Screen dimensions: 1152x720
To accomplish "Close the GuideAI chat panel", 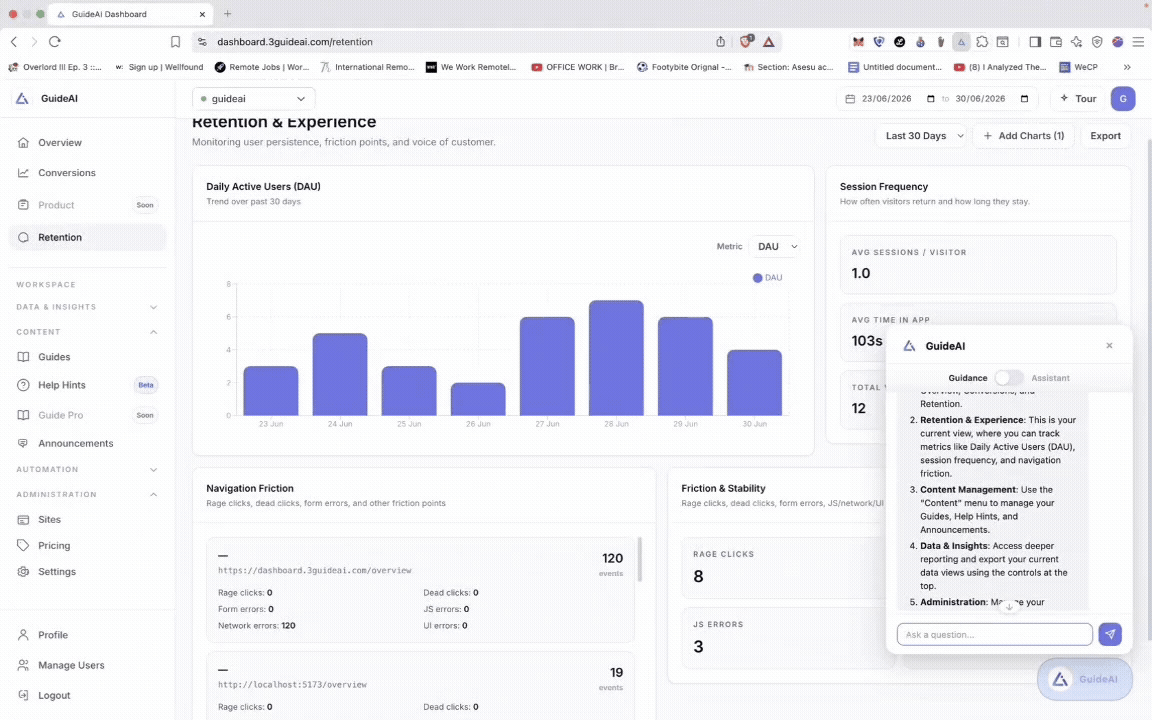I will point(1109,345).
